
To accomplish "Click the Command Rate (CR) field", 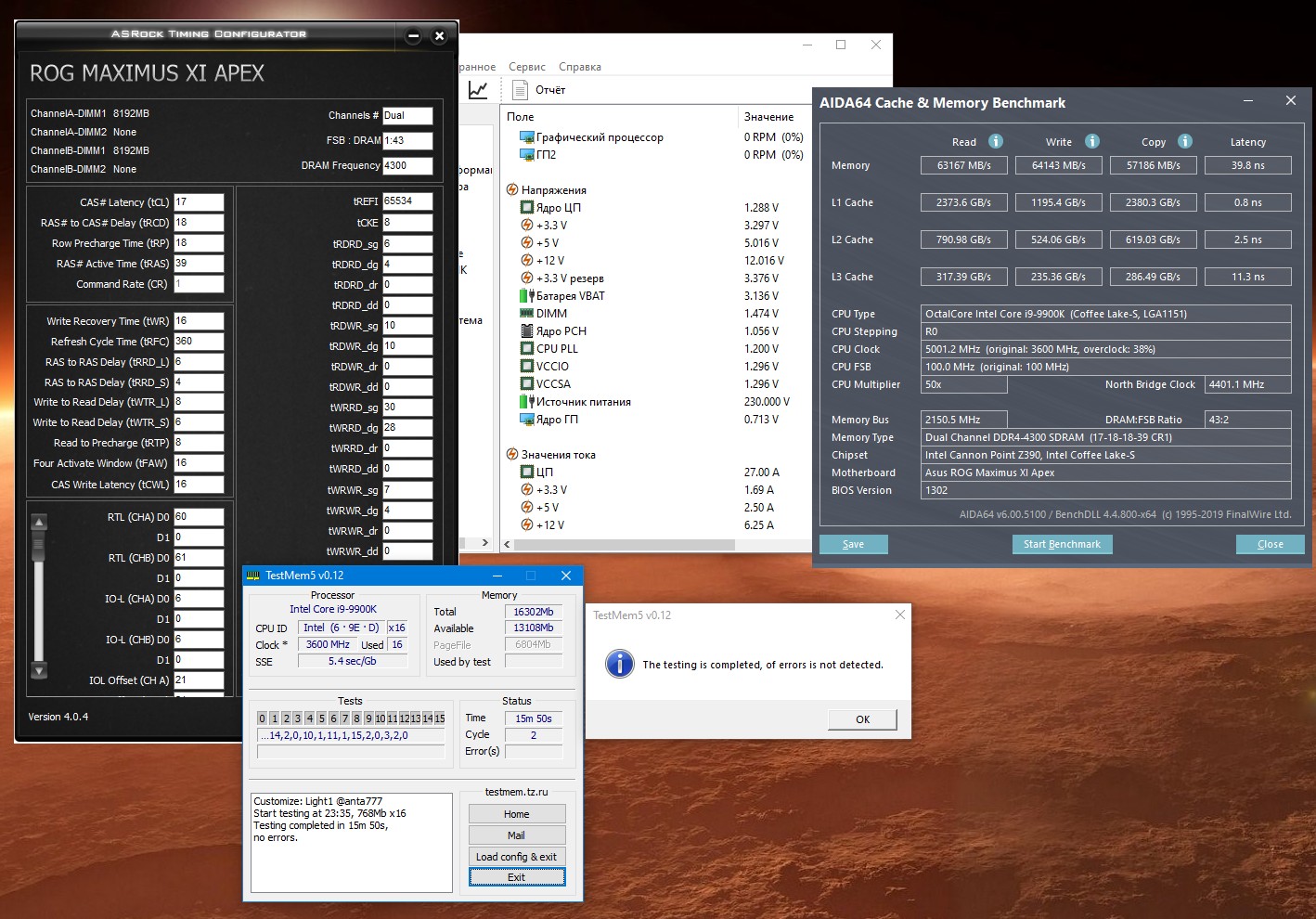I will click(x=199, y=284).
